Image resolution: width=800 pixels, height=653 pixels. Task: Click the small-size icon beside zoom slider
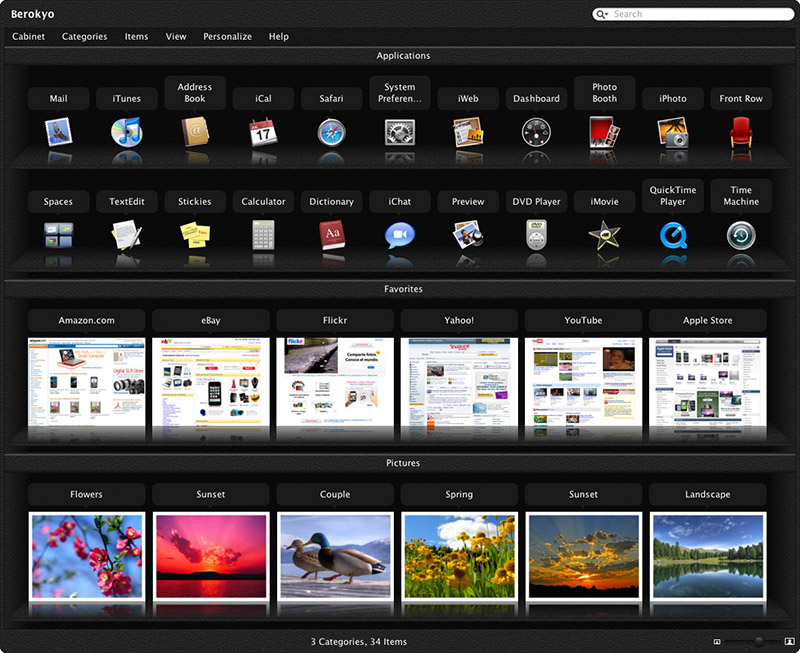(716, 642)
